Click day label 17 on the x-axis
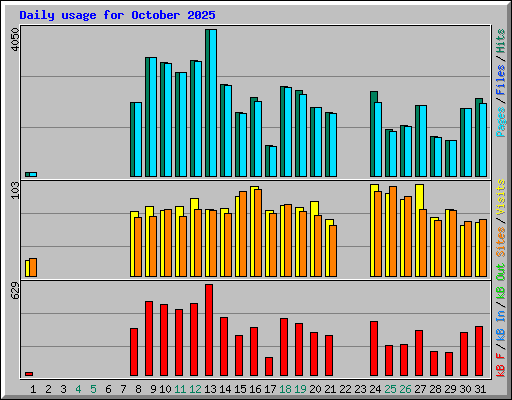 [270, 389]
